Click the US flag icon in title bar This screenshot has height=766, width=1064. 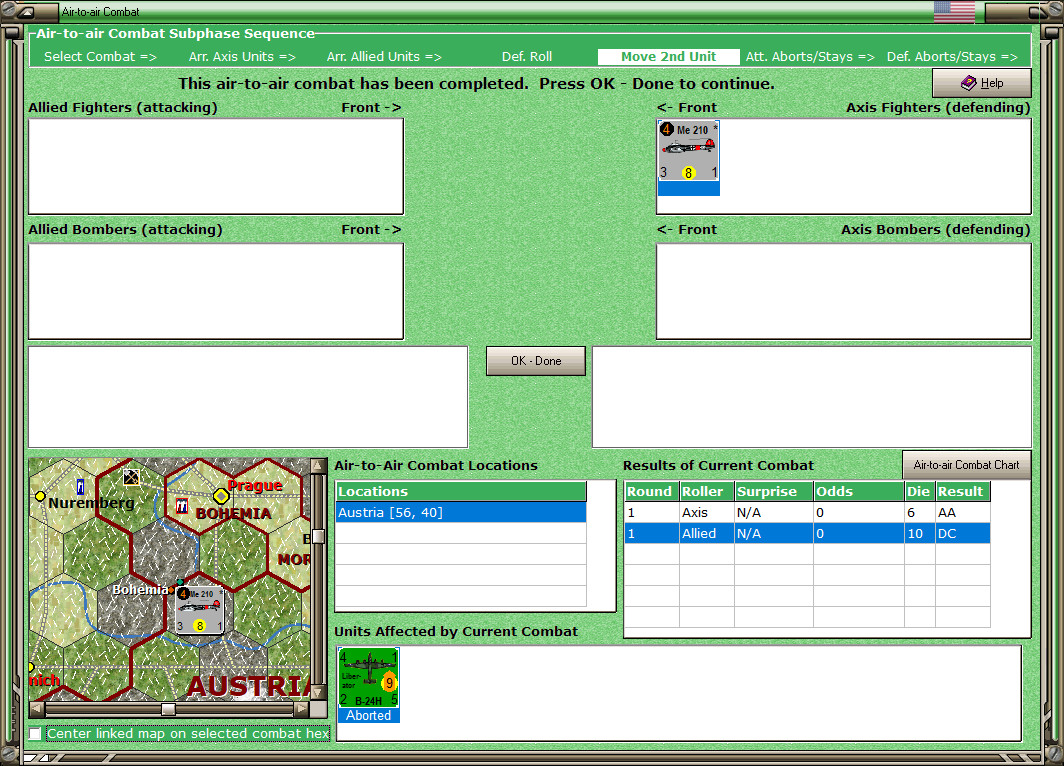coord(954,12)
